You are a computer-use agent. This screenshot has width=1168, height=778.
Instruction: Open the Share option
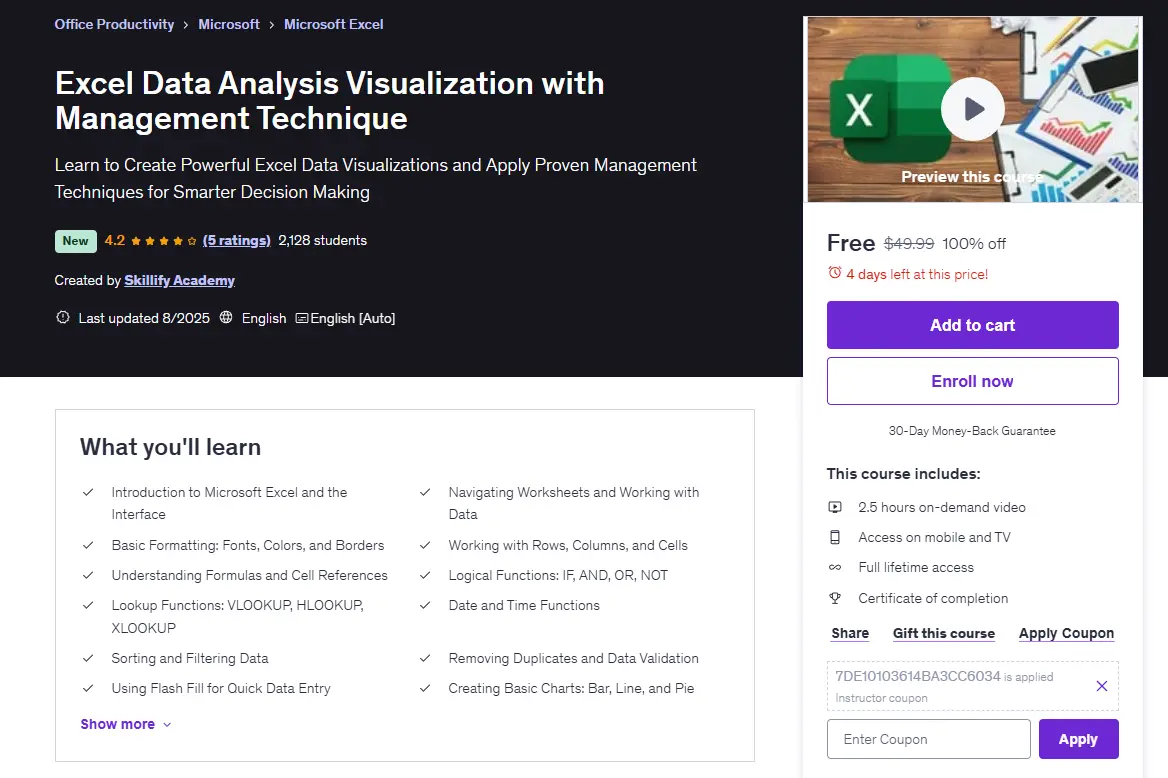click(850, 633)
